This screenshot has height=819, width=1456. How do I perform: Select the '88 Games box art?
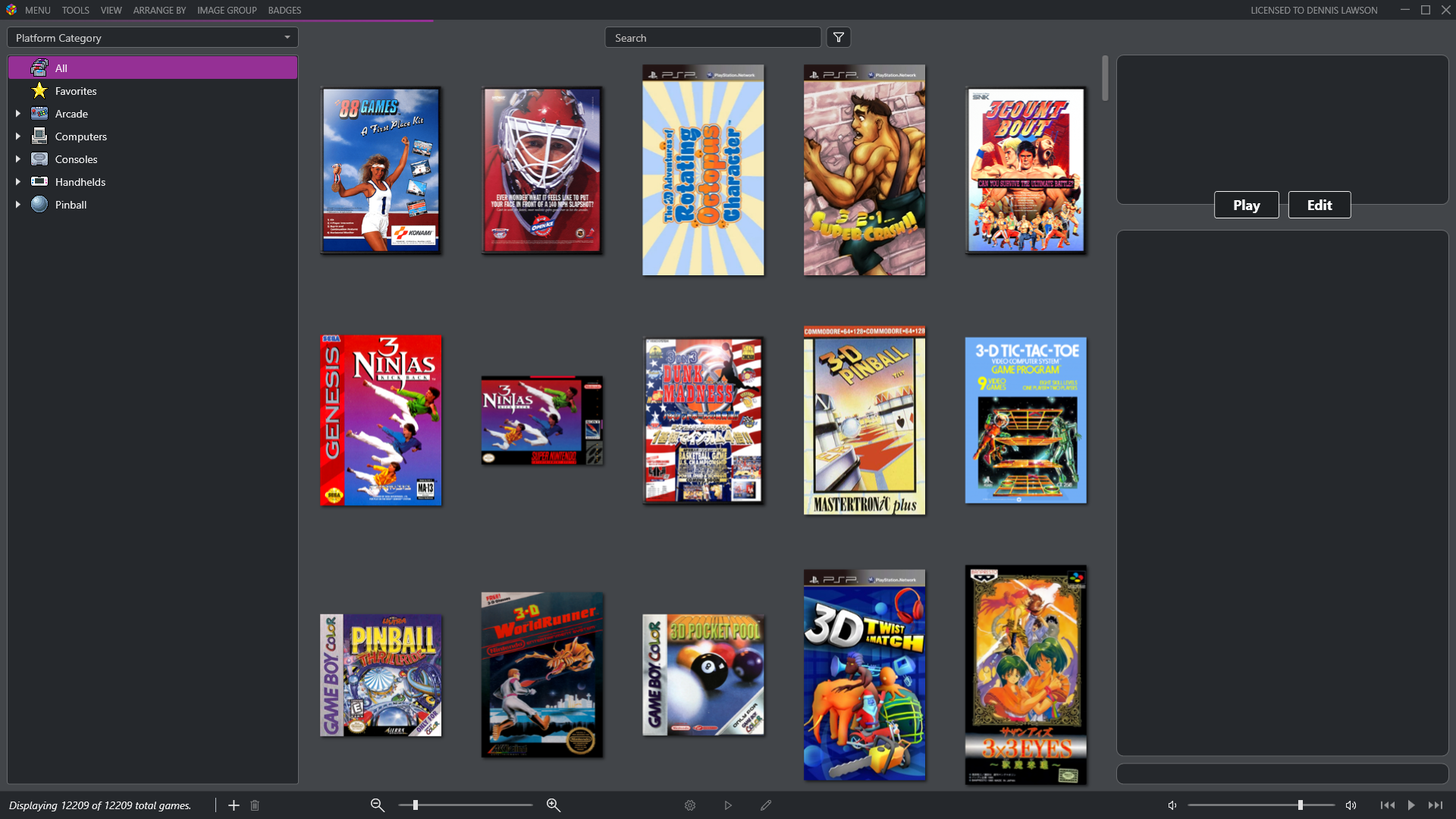(381, 170)
